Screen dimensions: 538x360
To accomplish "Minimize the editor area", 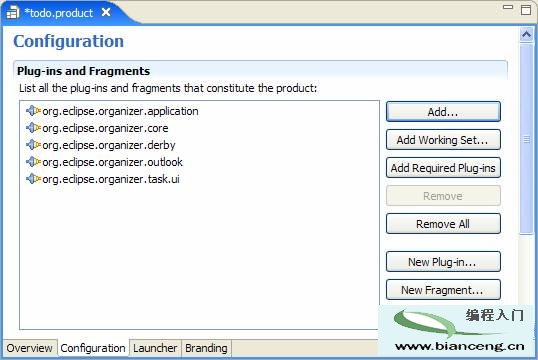I will 508,7.
